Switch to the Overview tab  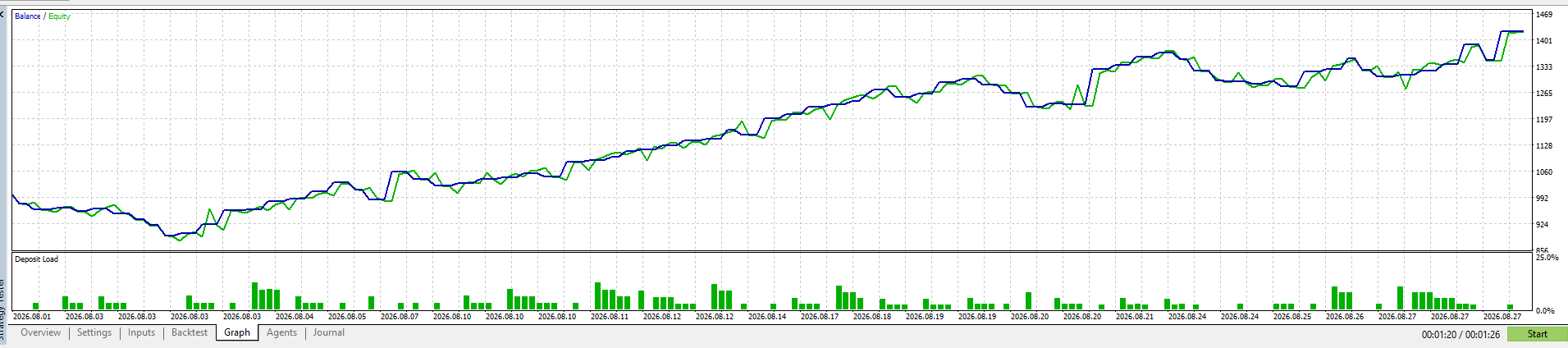[x=40, y=333]
